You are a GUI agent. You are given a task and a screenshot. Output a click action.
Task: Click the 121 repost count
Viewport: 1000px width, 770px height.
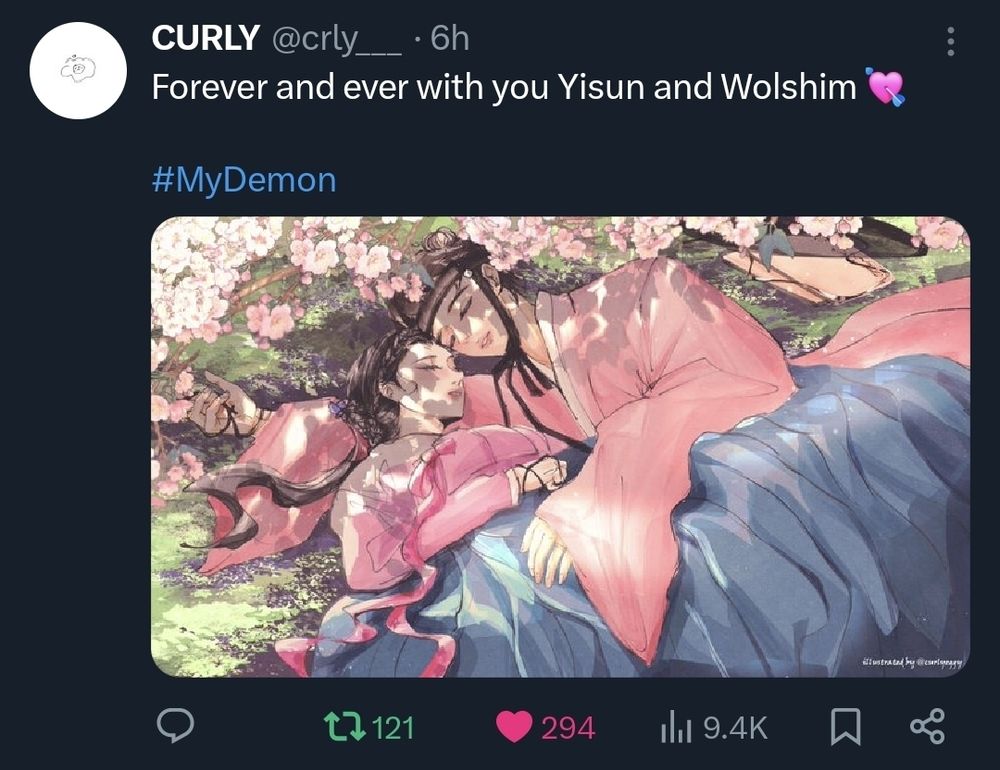392,728
